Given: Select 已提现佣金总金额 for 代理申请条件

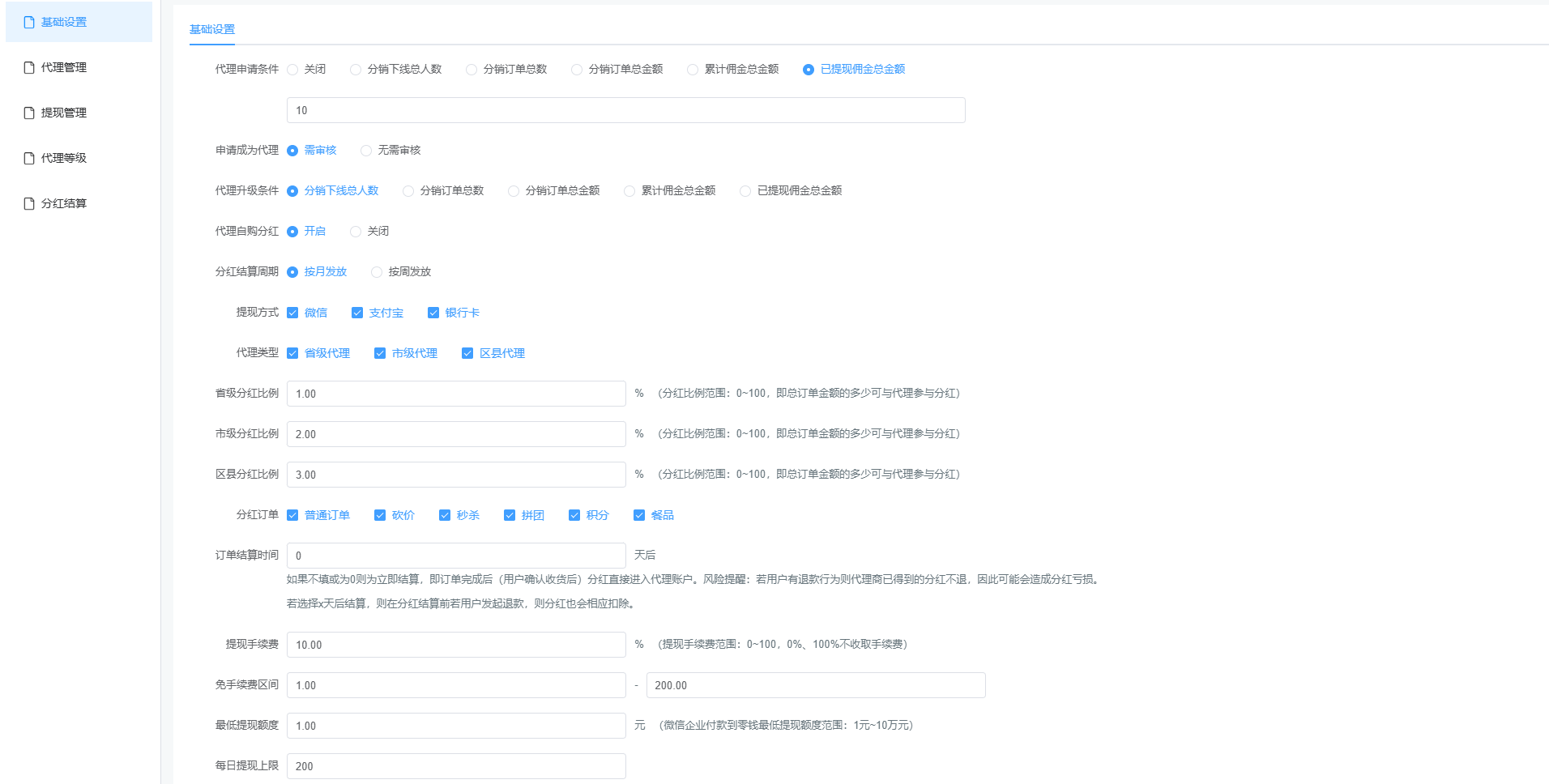Looking at the screenshot, I should [x=809, y=70].
